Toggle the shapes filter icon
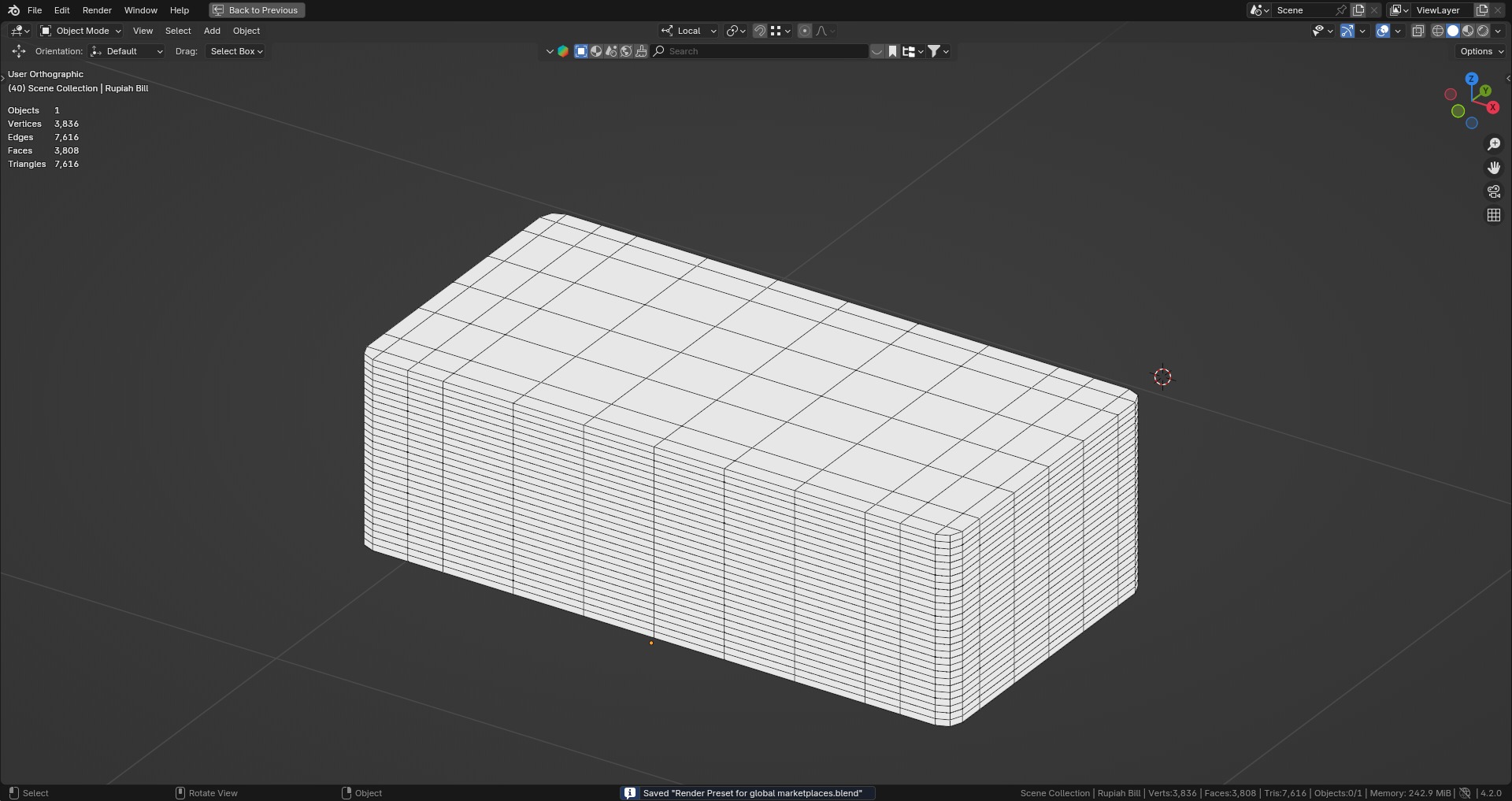Image resolution: width=1512 pixels, height=801 pixels. (611, 51)
